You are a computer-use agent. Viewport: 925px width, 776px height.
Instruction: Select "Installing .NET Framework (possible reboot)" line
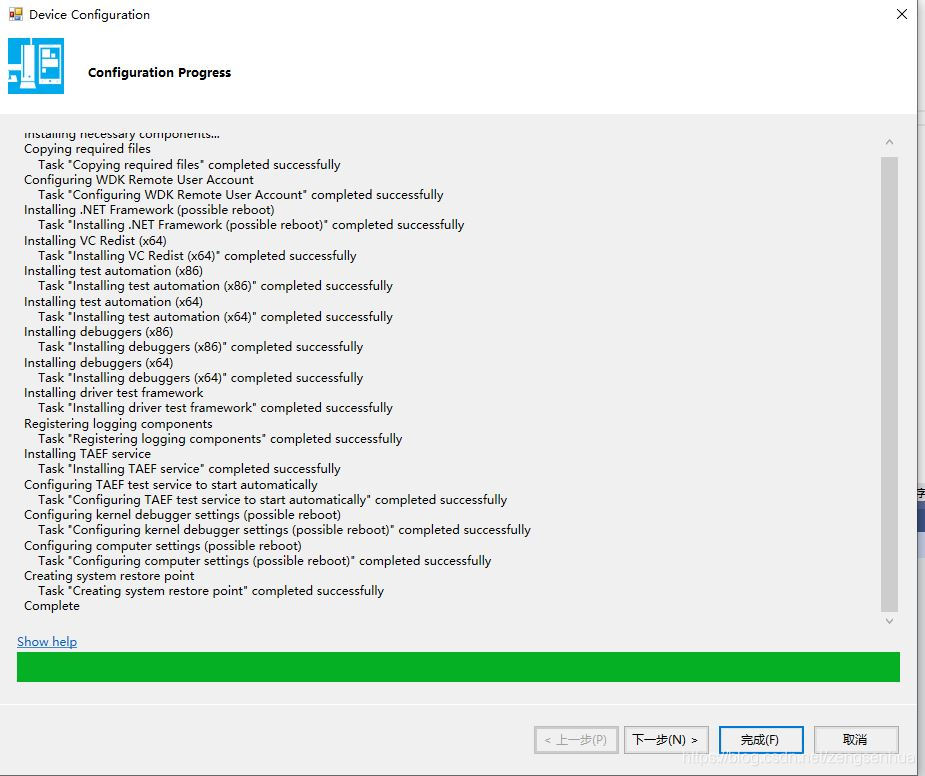click(x=149, y=209)
